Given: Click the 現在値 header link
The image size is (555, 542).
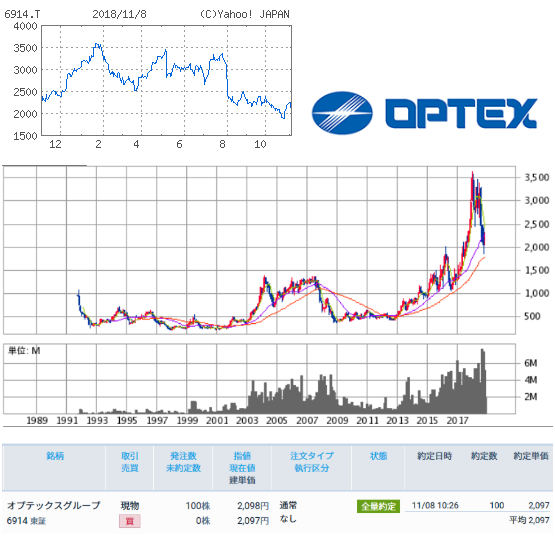Looking at the screenshot, I should pos(242,468).
